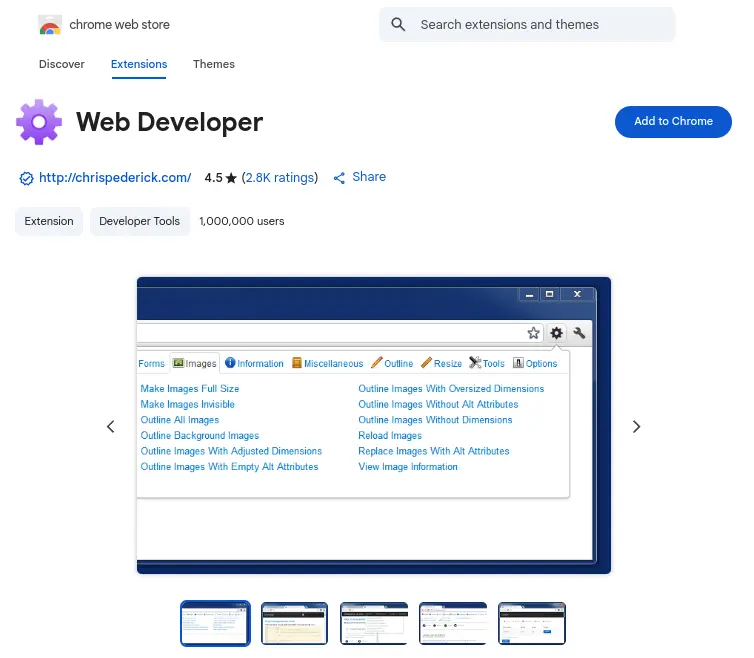Select the third screenshot thumbnail
Screen dimensions: 754x658
click(x=374, y=623)
